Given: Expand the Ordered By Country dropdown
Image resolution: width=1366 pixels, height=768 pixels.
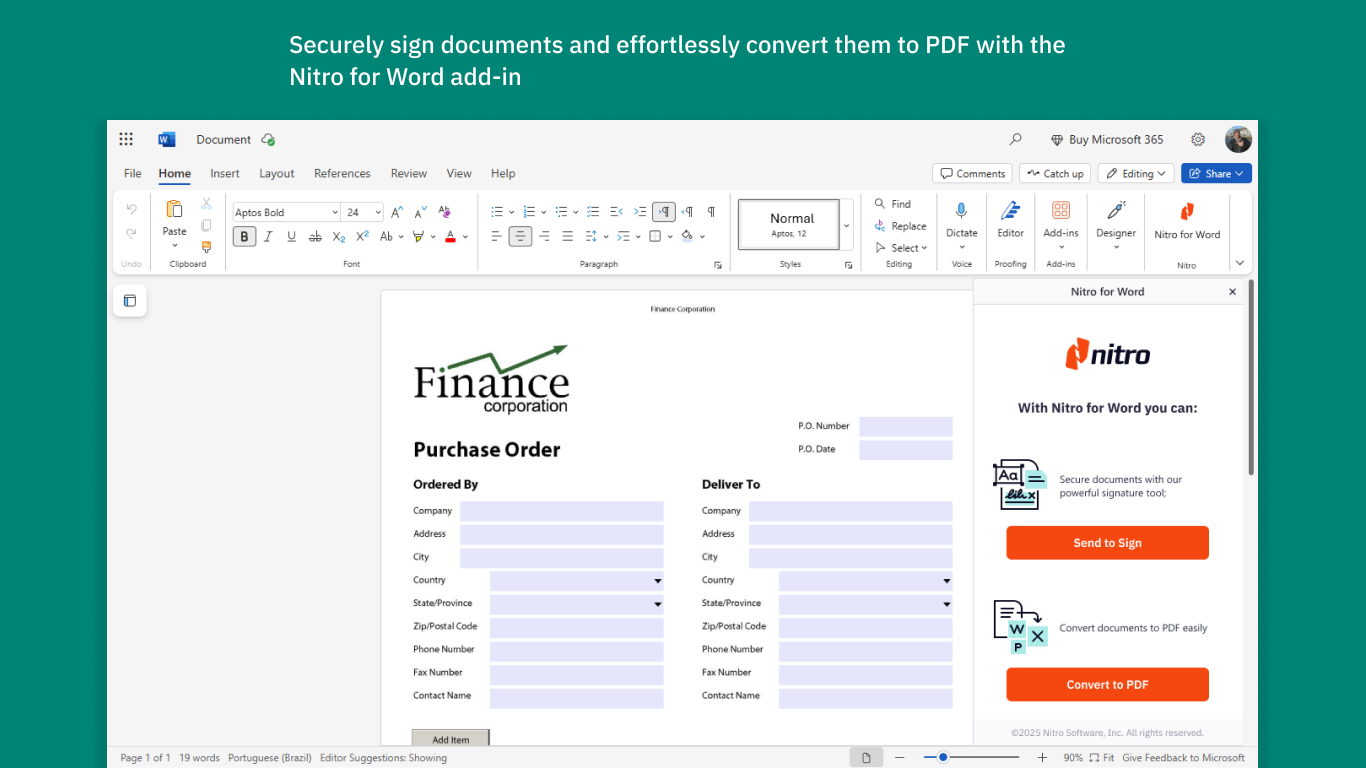Looking at the screenshot, I should pyautogui.click(x=658, y=581).
